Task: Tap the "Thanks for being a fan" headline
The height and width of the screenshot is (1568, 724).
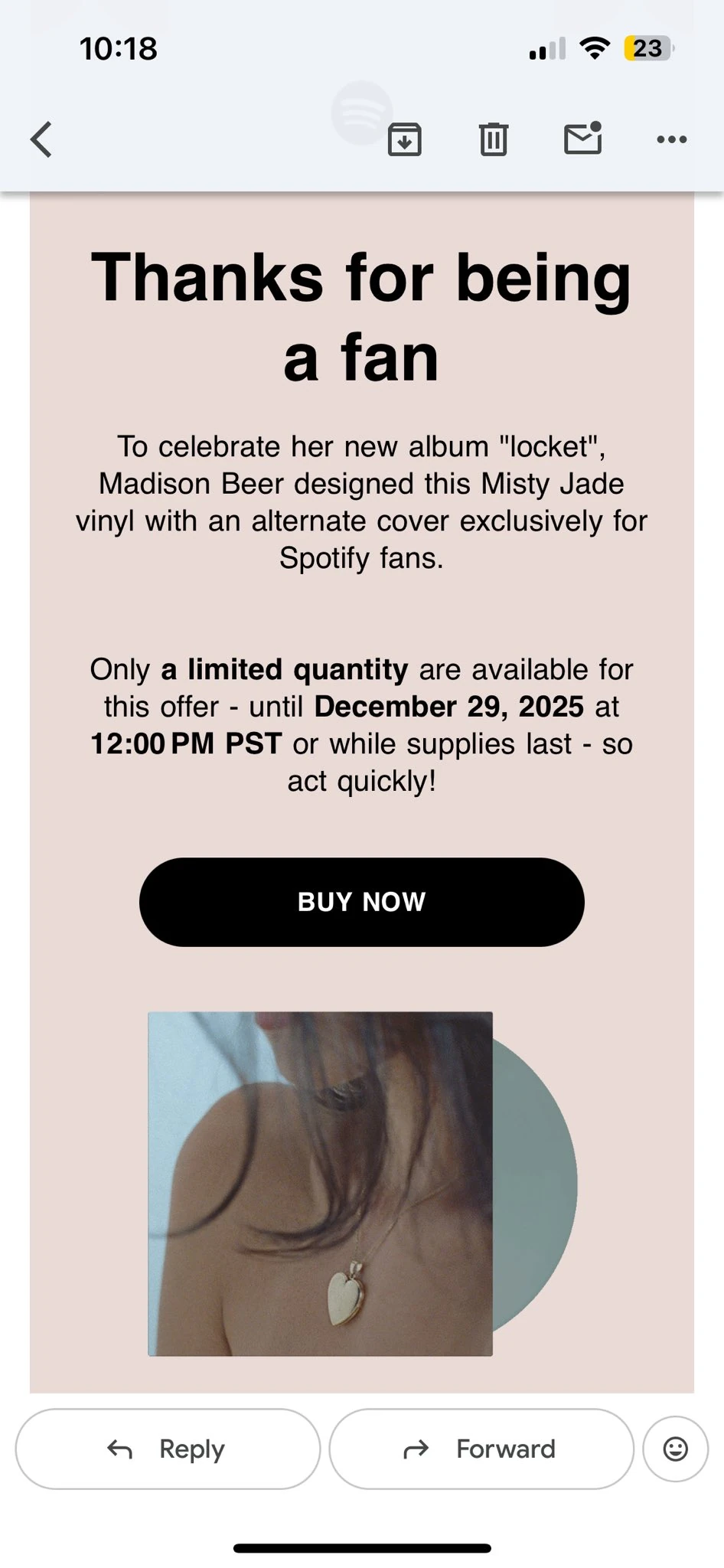Action: click(362, 317)
